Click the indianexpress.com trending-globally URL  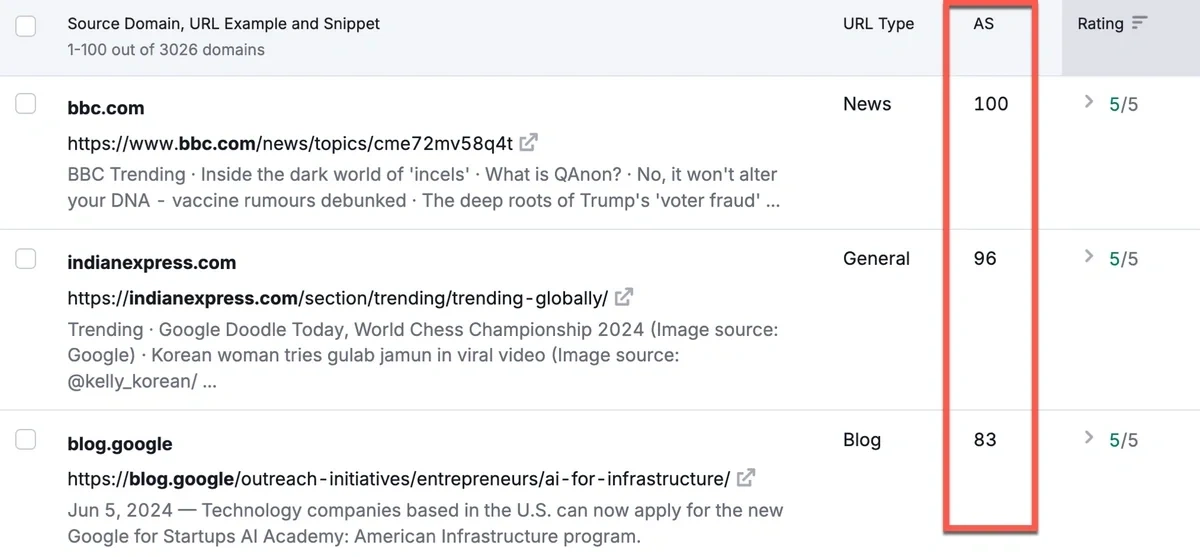coord(337,298)
